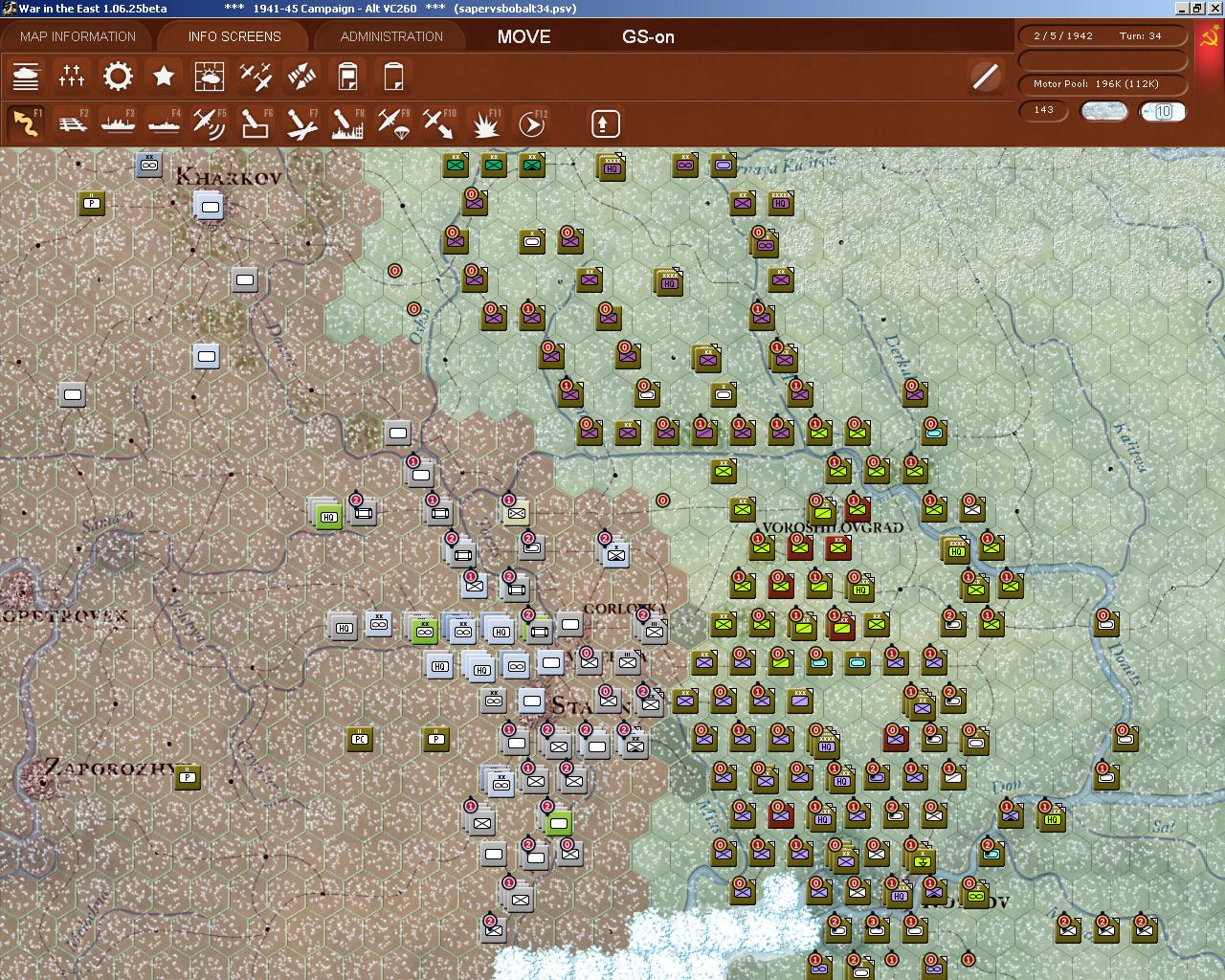Image resolution: width=1225 pixels, height=980 pixels.
Task: Select F5 air recon mode
Action: (210, 123)
